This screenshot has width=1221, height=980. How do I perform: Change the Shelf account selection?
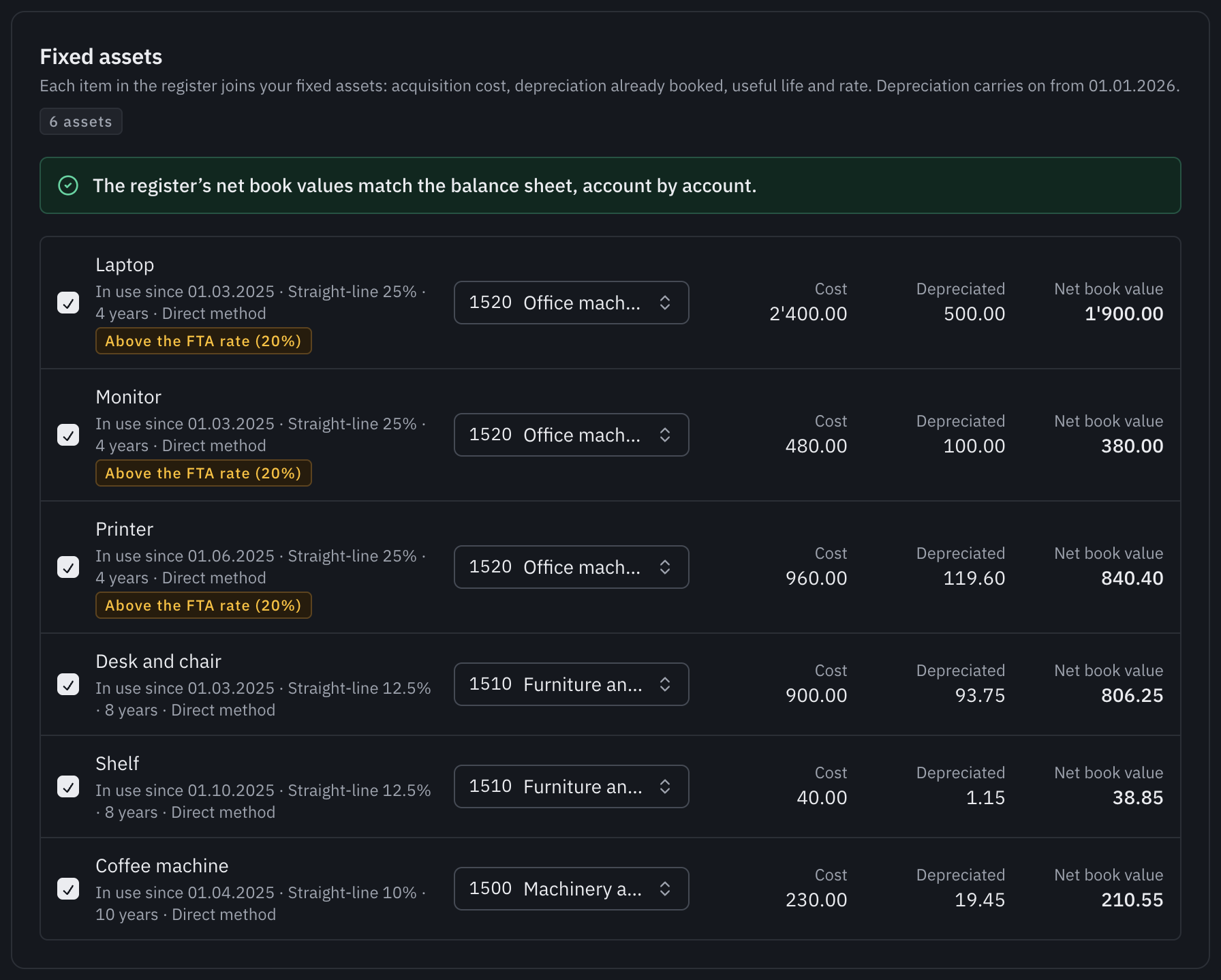point(572,786)
